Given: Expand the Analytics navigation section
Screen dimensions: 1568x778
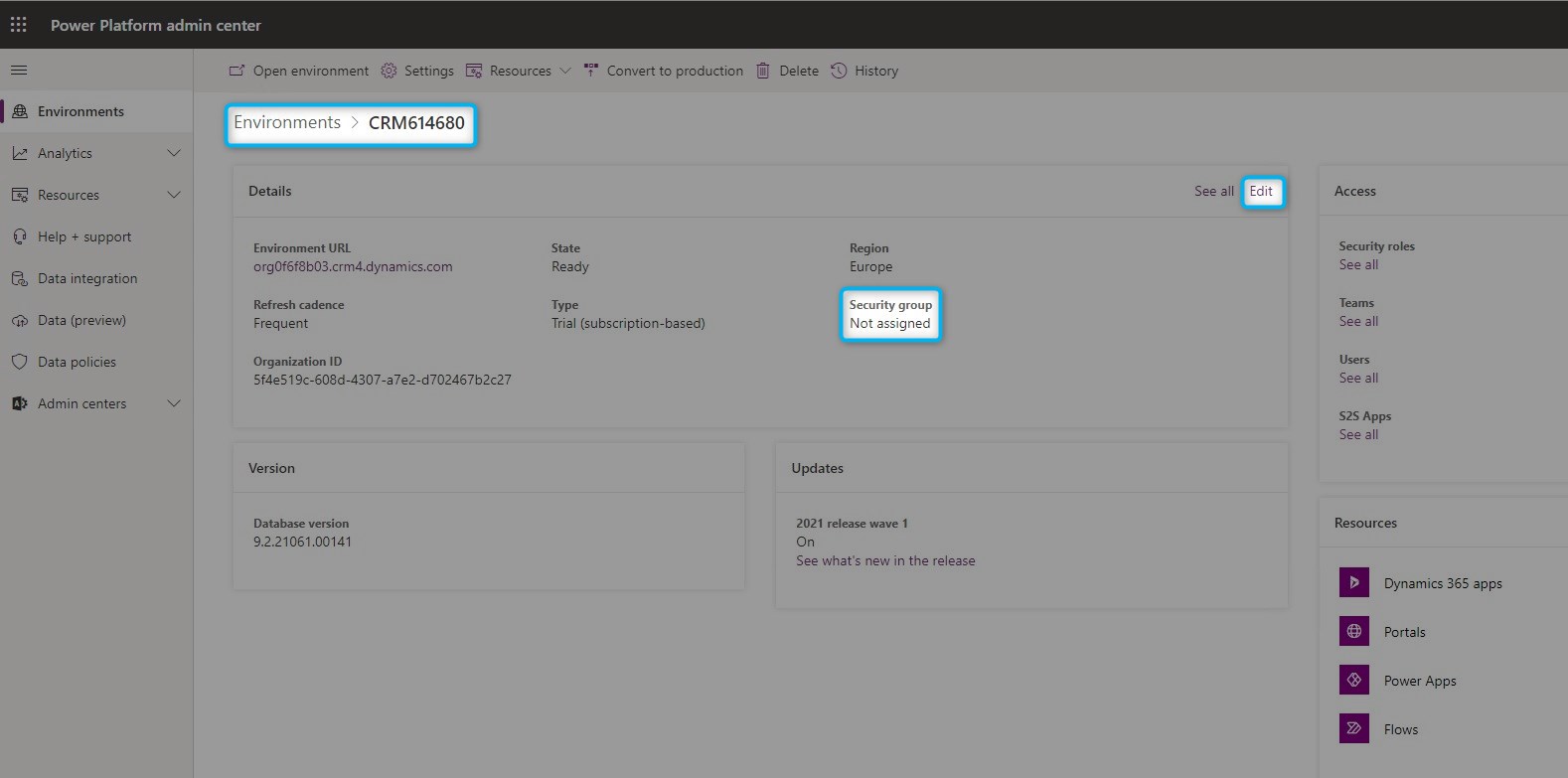Looking at the screenshot, I should 96,153.
